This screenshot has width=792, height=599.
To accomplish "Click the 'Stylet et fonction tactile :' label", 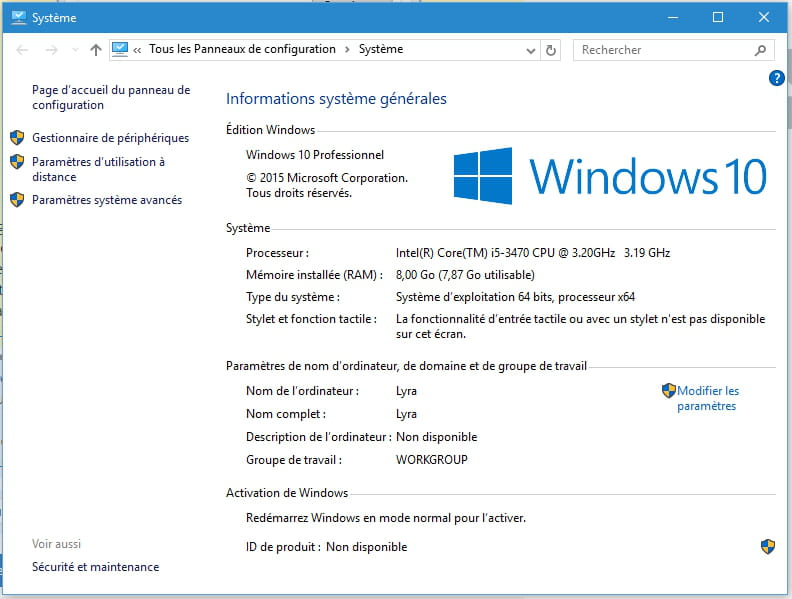I will (311, 319).
